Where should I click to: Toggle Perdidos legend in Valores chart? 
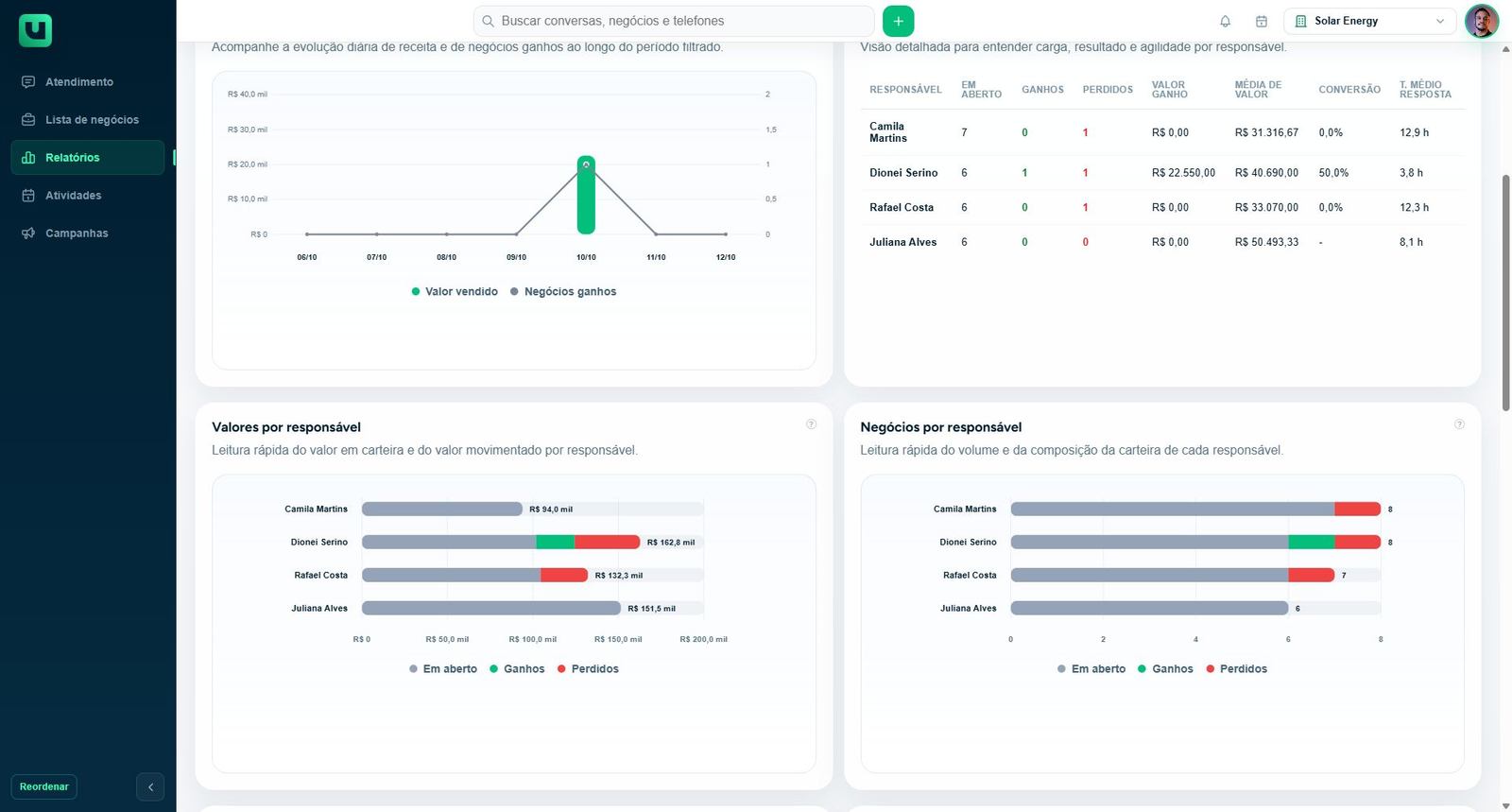coord(588,669)
